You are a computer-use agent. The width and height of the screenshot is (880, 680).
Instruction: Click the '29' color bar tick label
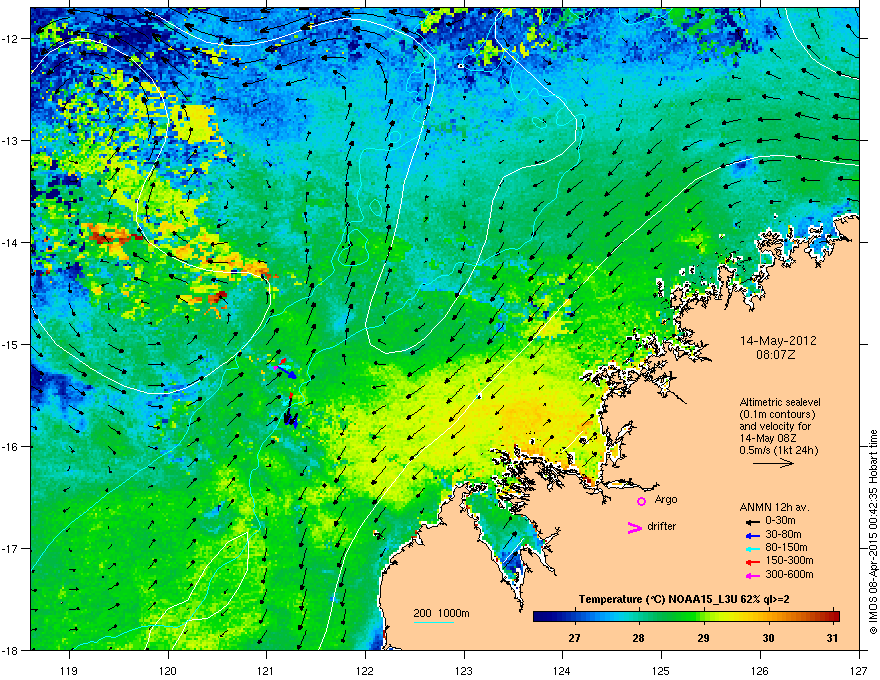[703, 638]
